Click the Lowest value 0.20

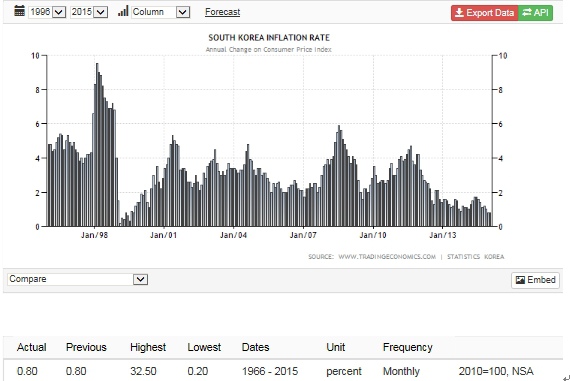[x=198, y=371]
